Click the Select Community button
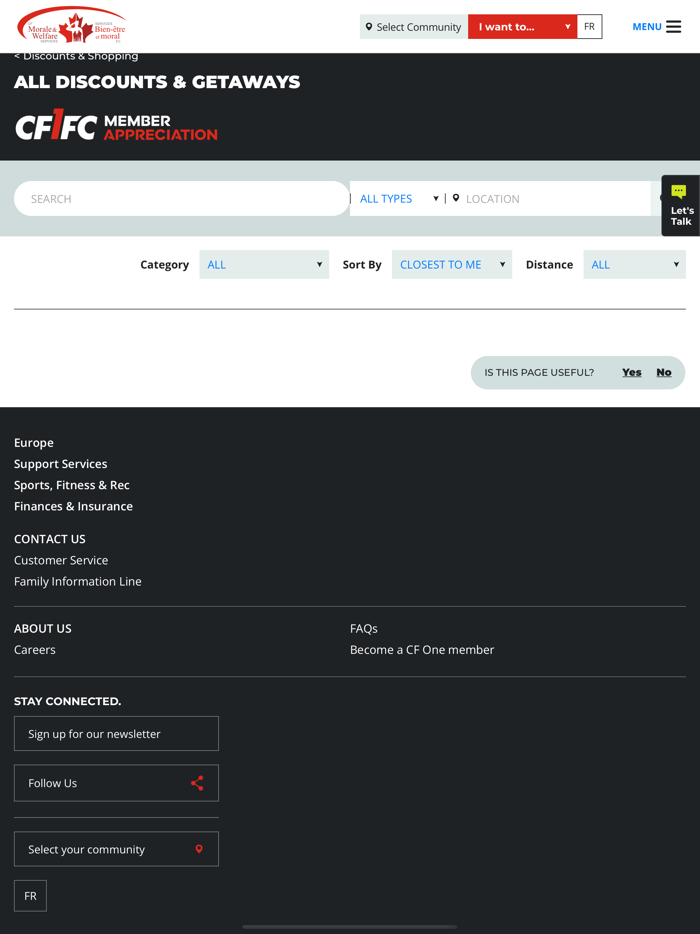Viewport: 700px width, 934px height. coord(414,27)
